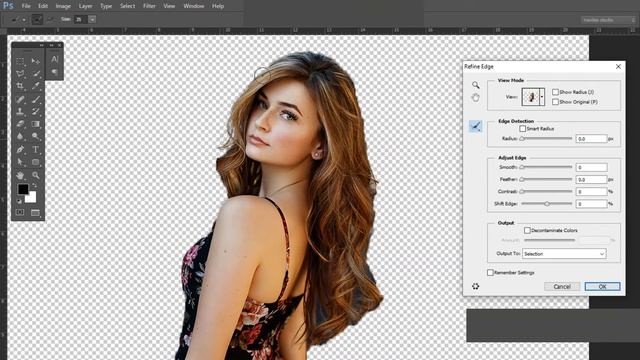Open the File menu
640x360 pixels.
click(x=26, y=6)
